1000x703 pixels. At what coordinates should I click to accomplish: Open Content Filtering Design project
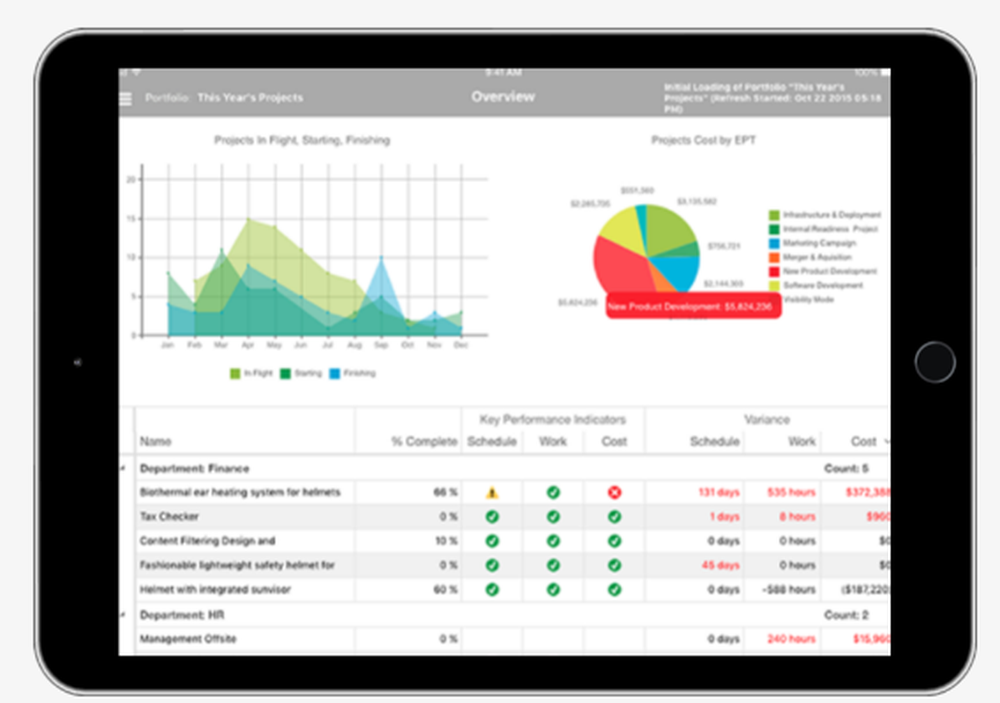(x=207, y=541)
